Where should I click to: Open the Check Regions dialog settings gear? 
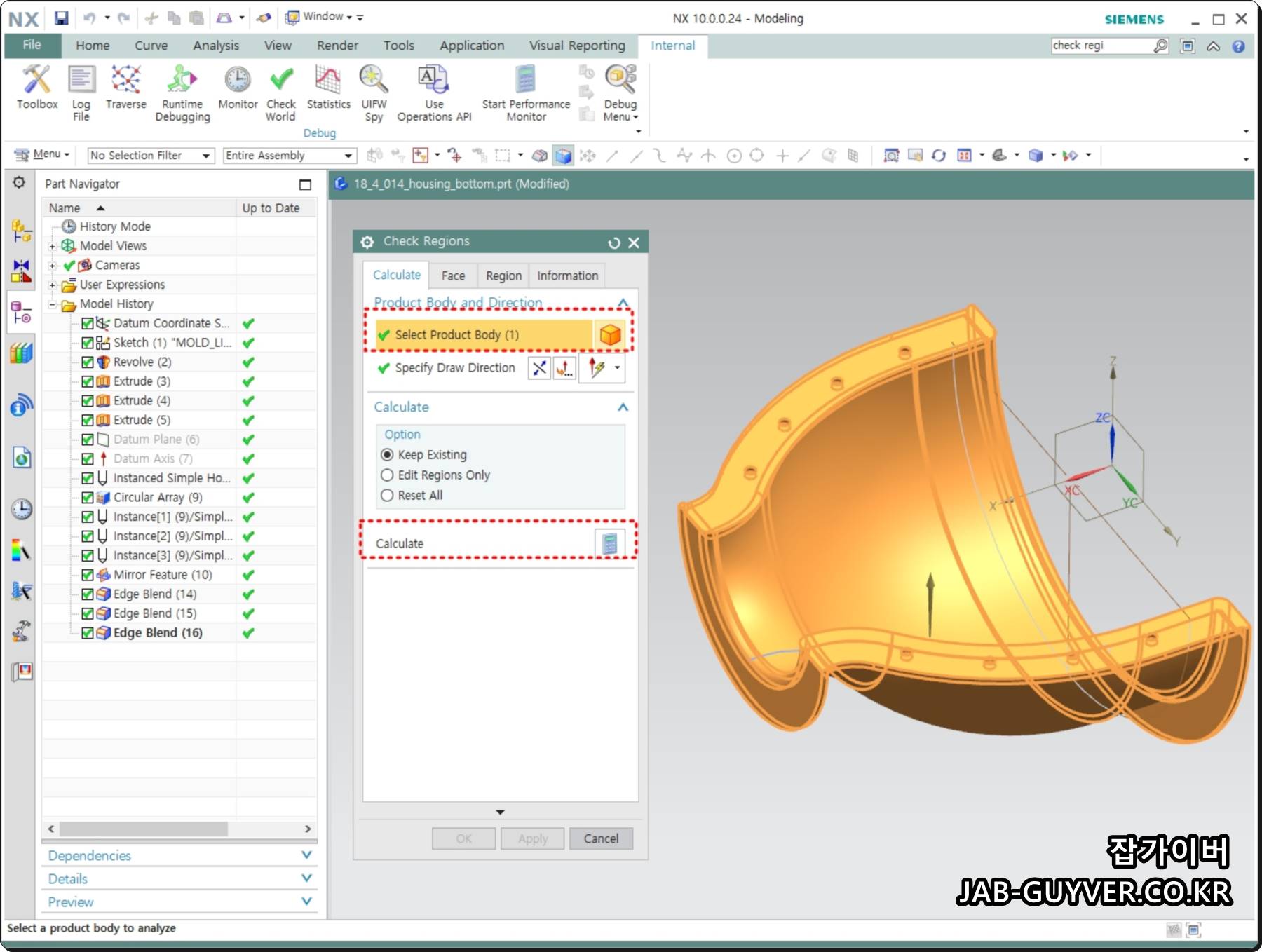tap(367, 242)
